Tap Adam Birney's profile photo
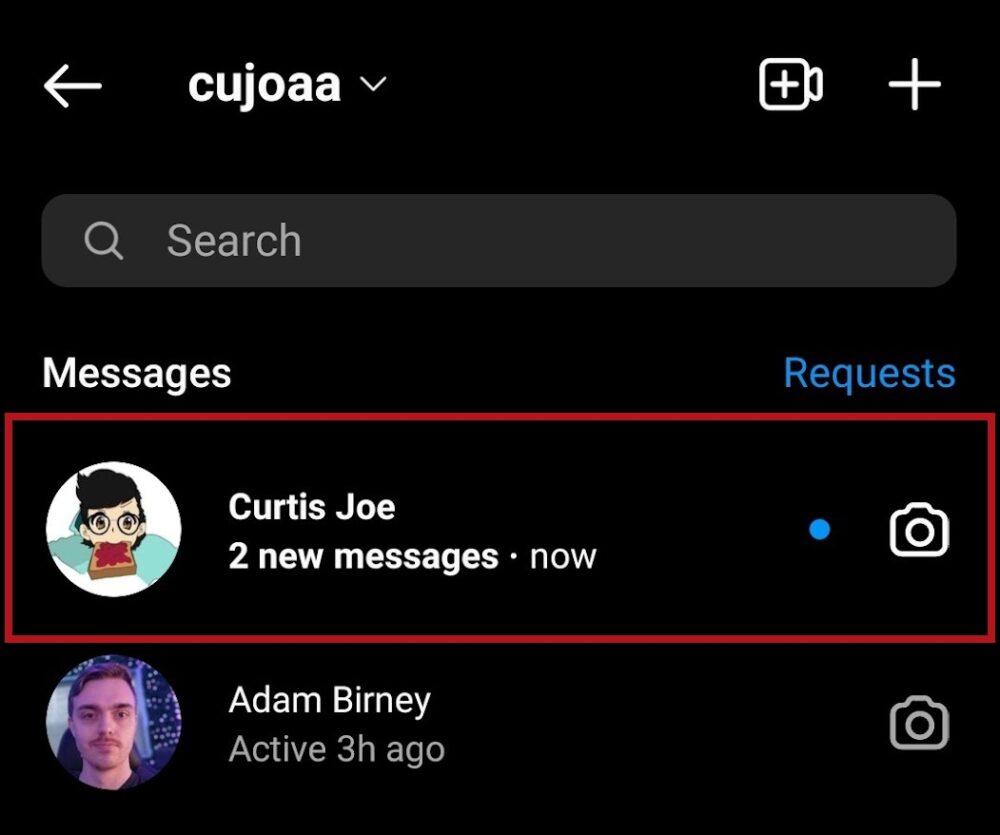 (x=114, y=722)
